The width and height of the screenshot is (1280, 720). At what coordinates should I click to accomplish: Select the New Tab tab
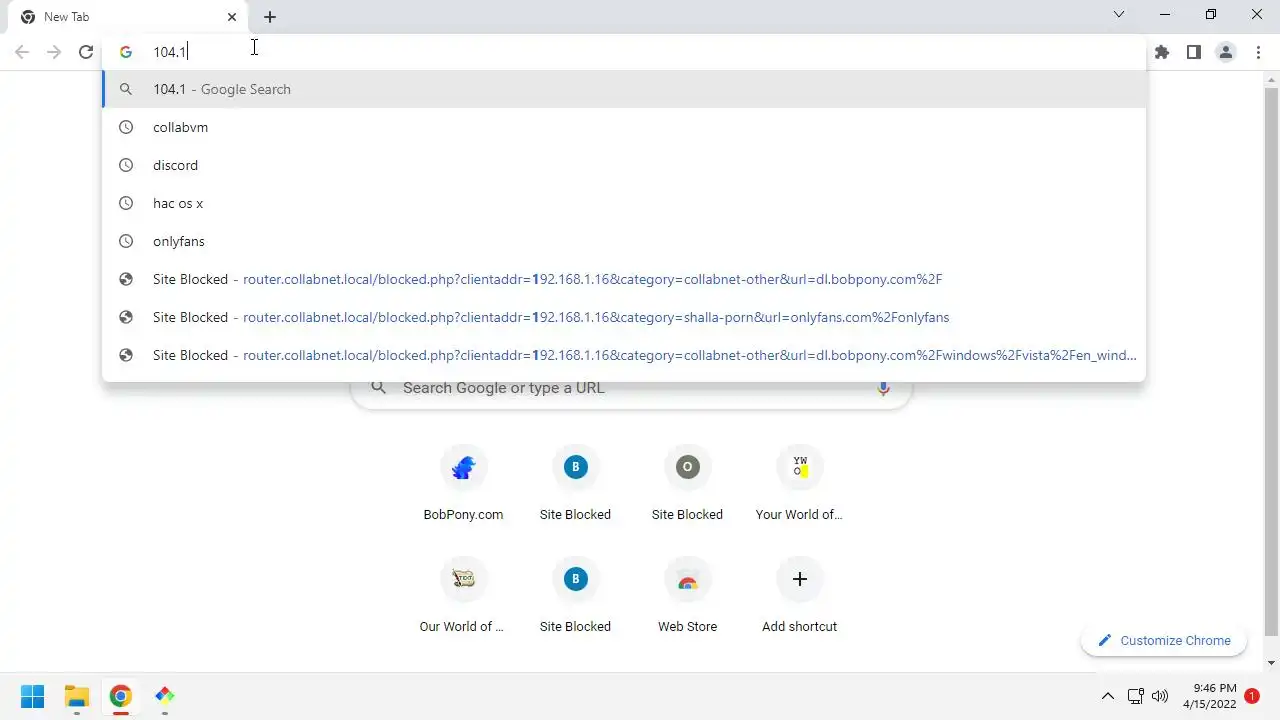coord(127,17)
